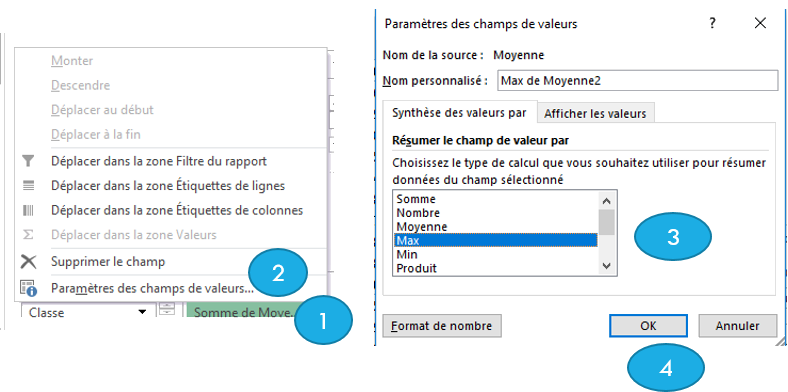This screenshot has width=788, height=392.
Task: Click the field layout icon next to Classe
Action: [166, 310]
